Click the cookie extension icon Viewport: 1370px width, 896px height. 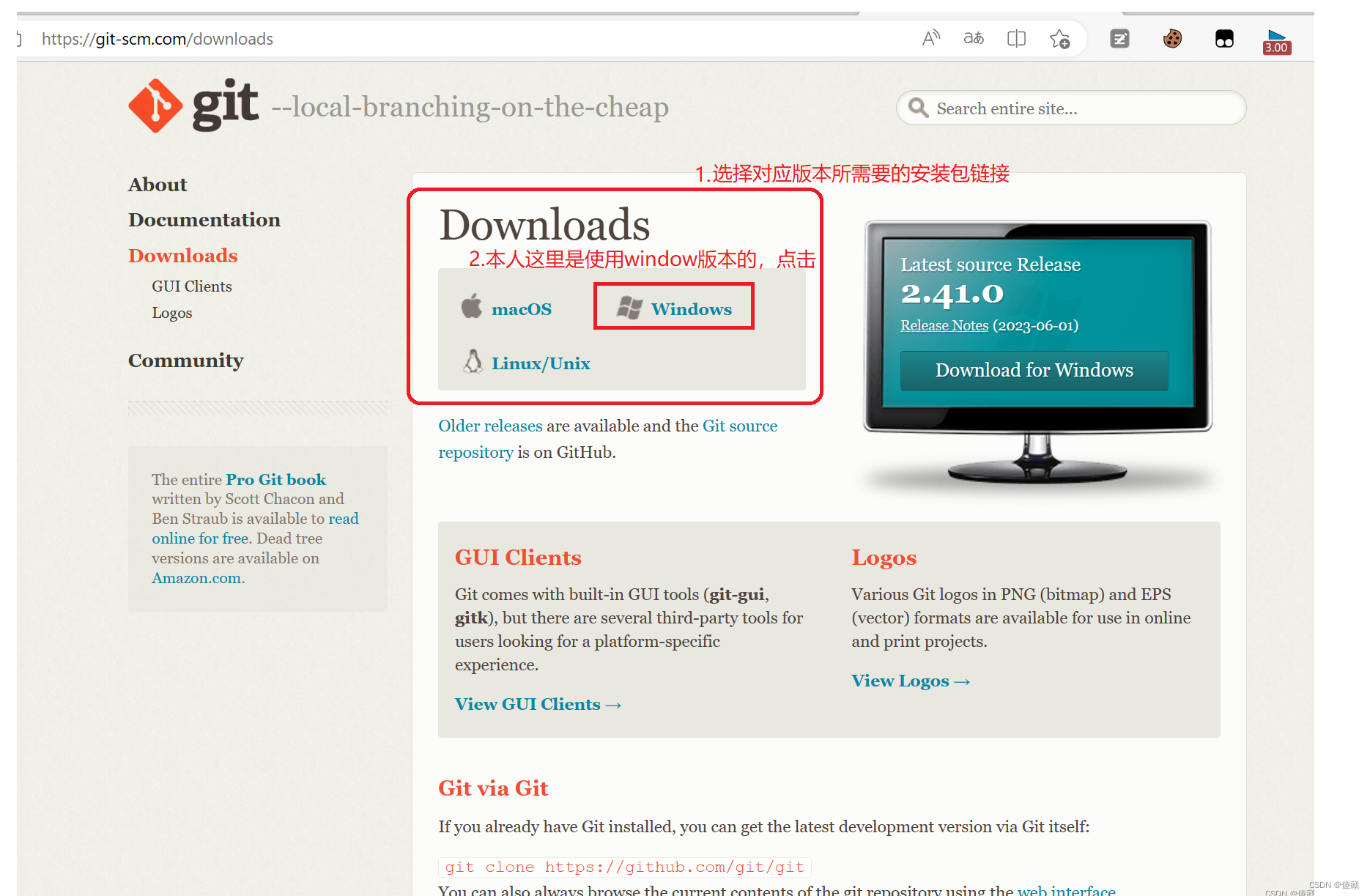(1172, 38)
